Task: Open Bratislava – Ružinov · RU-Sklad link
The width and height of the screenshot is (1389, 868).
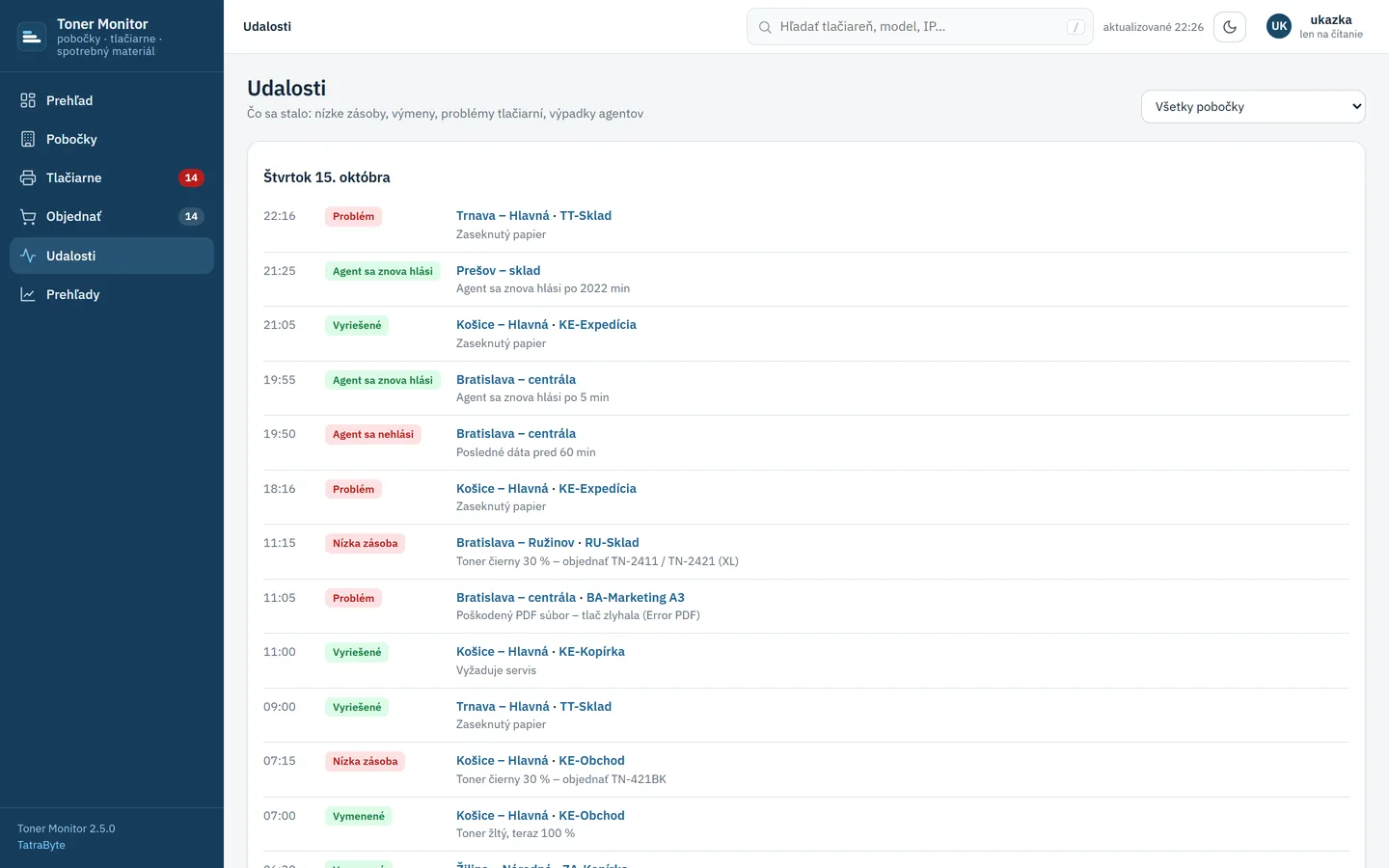Action: point(547,543)
